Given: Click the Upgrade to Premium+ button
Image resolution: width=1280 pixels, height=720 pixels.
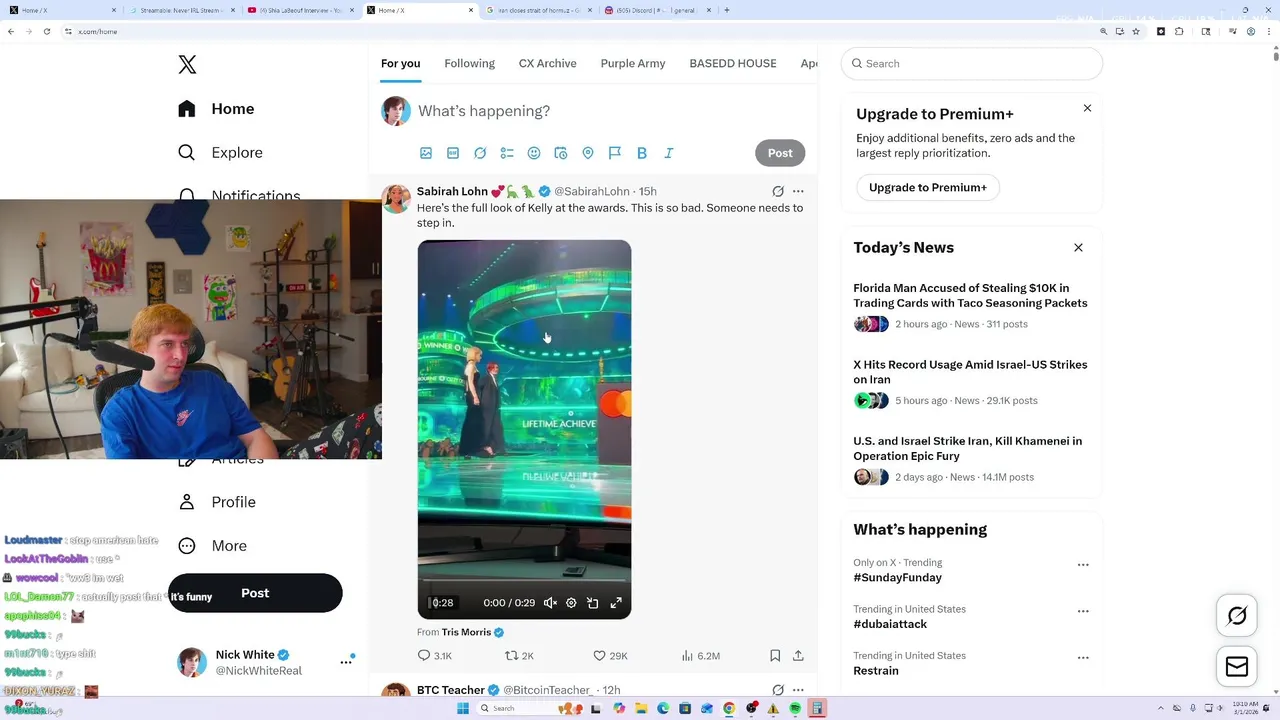Looking at the screenshot, I should click(x=928, y=187).
